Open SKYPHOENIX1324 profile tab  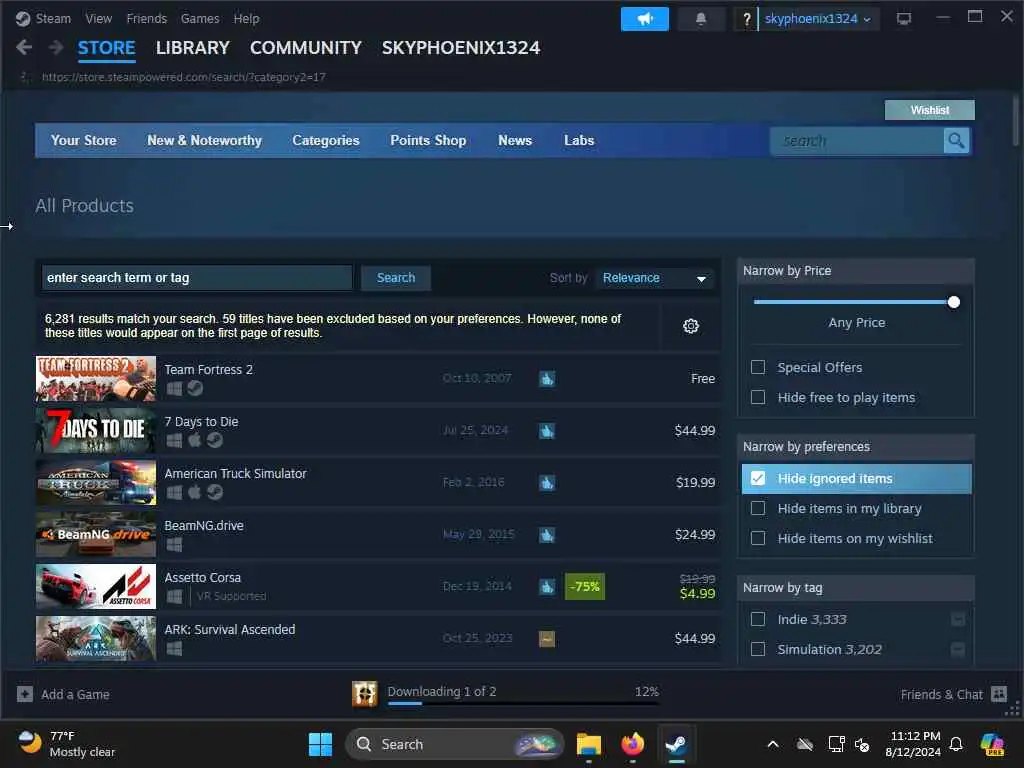click(x=460, y=48)
